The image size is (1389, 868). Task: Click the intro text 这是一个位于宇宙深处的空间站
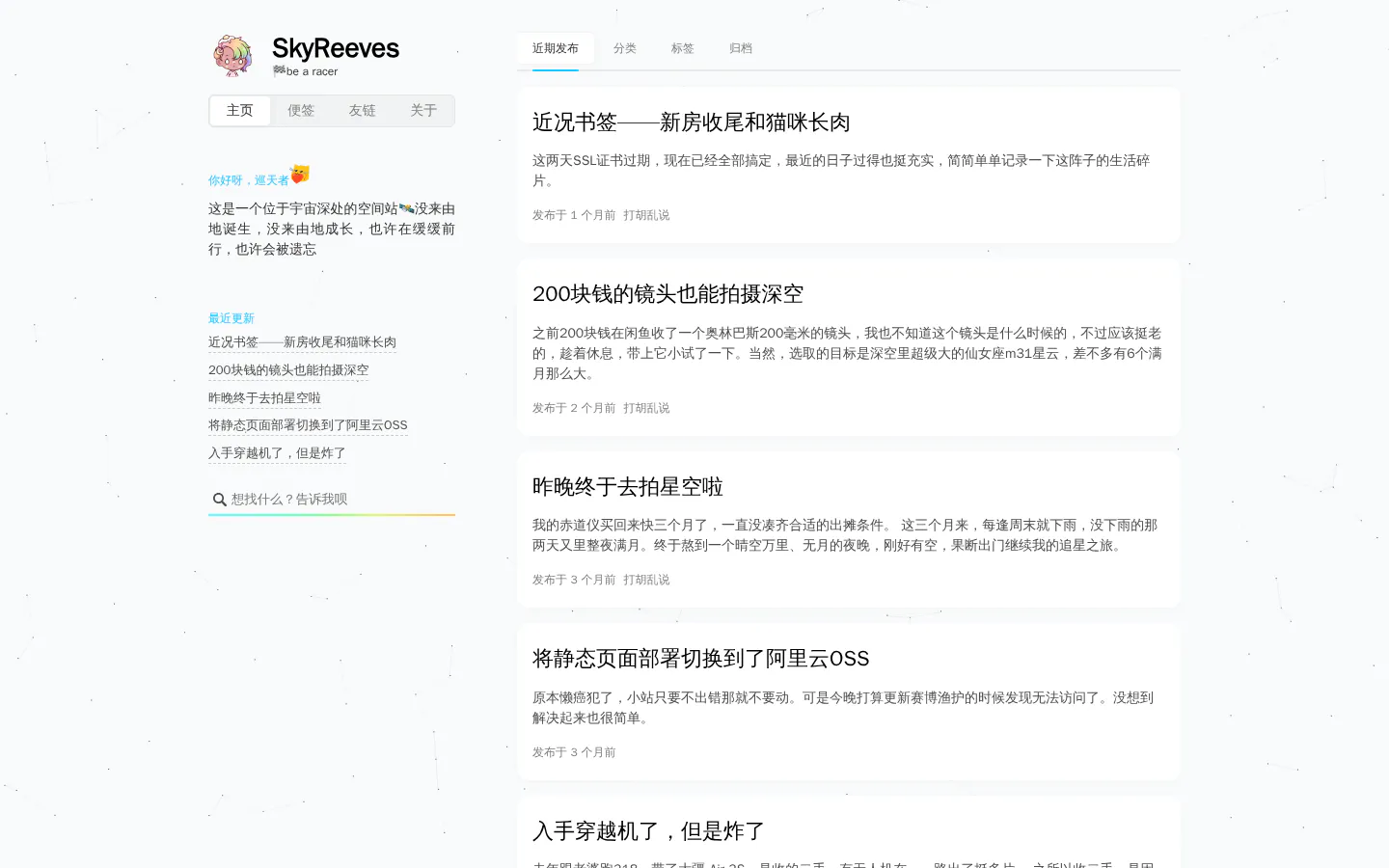[x=332, y=229]
